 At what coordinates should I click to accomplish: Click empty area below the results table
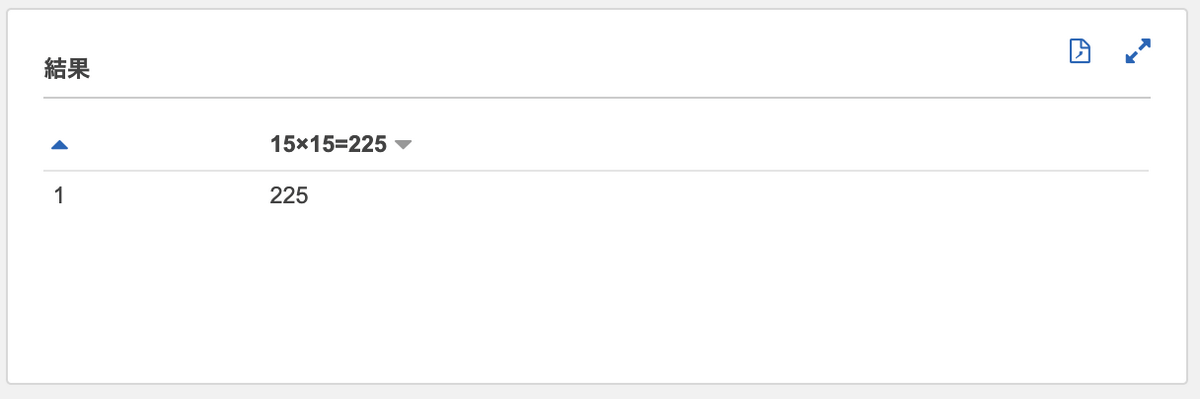click(597, 300)
